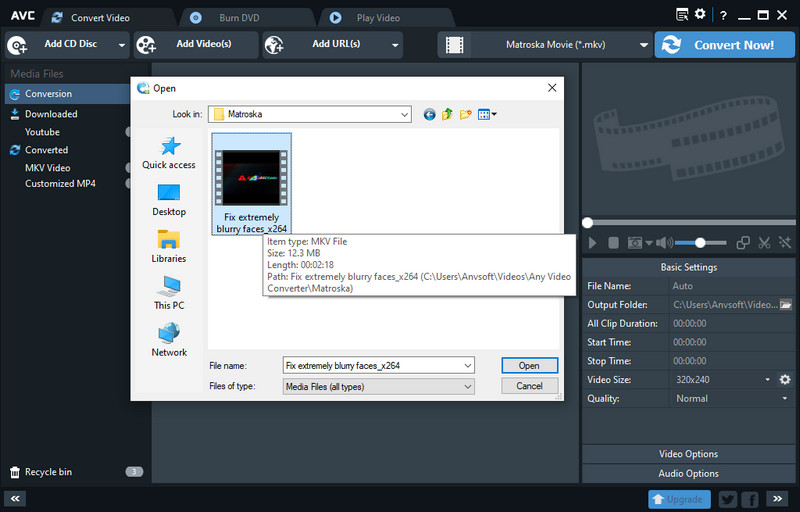The height and width of the screenshot is (512, 800).
Task: Click the File Name Auto field
Action: tap(732, 286)
